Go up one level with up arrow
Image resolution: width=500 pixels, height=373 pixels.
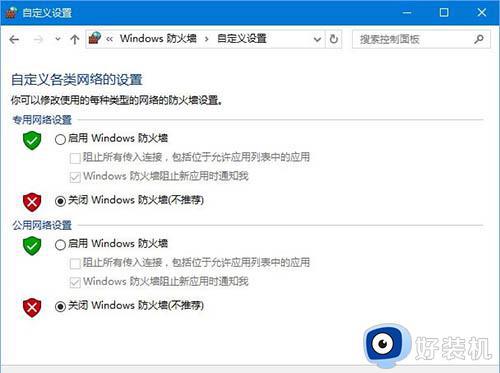75,40
